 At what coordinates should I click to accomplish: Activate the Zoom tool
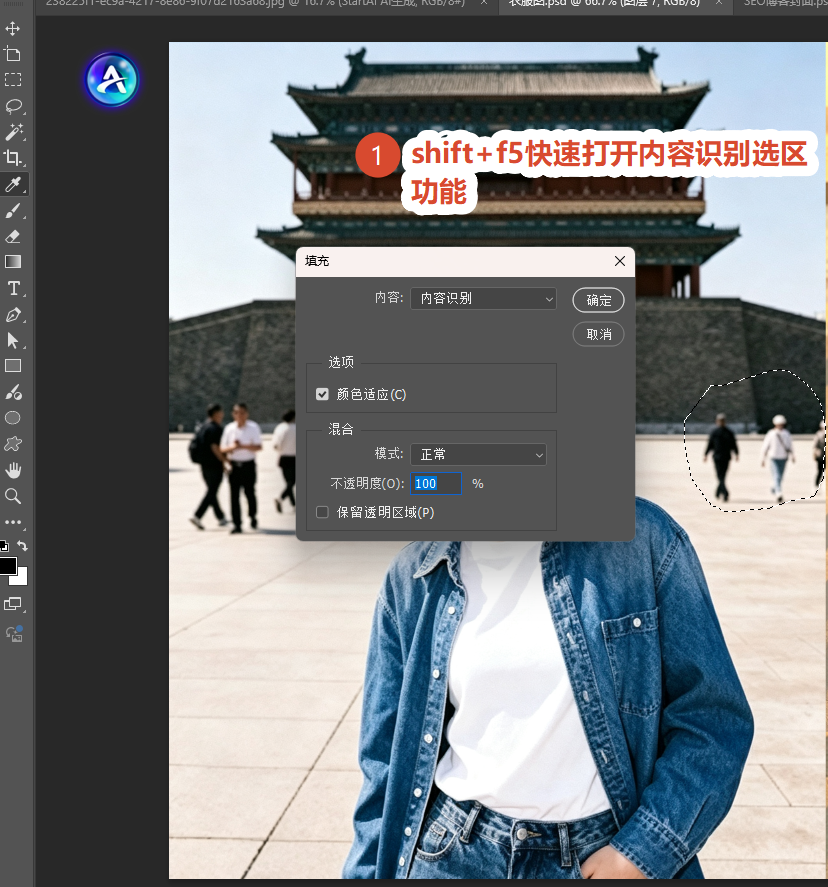pyautogui.click(x=13, y=496)
